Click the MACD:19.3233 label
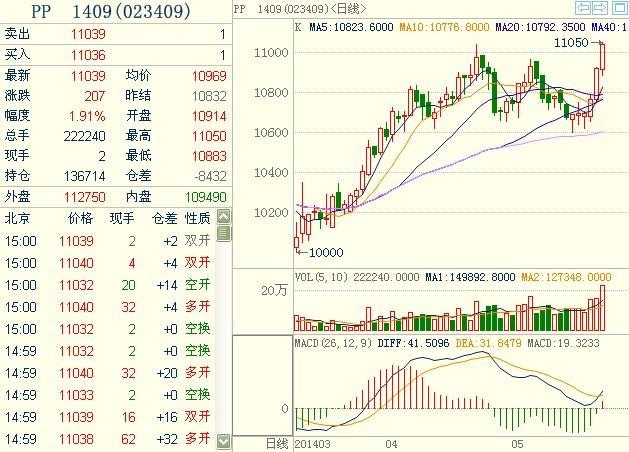Image resolution: width=629 pixels, height=452 pixels. pyautogui.click(x=563, y=343)
